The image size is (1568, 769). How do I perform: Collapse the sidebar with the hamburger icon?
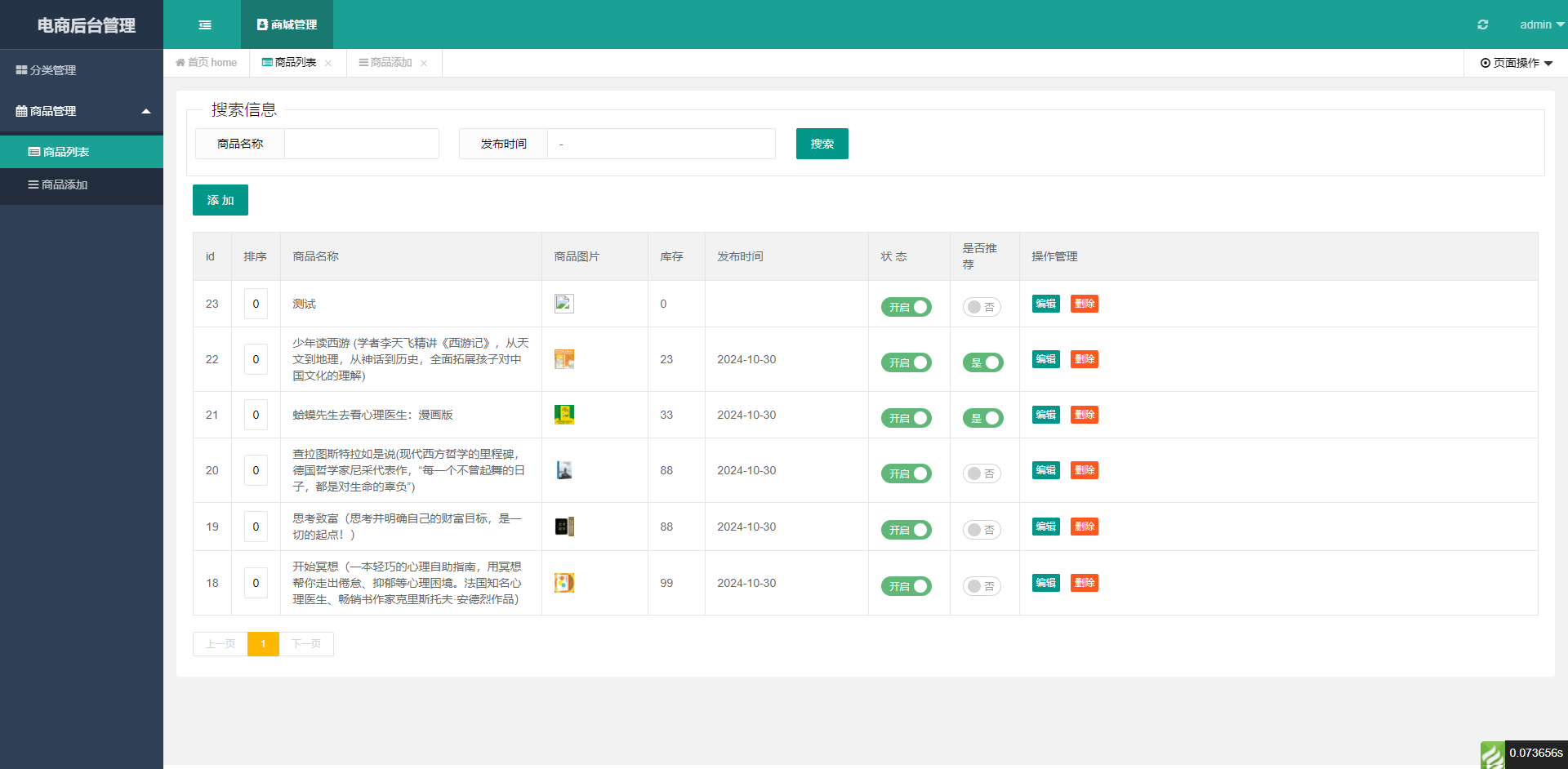coord(205,24)
